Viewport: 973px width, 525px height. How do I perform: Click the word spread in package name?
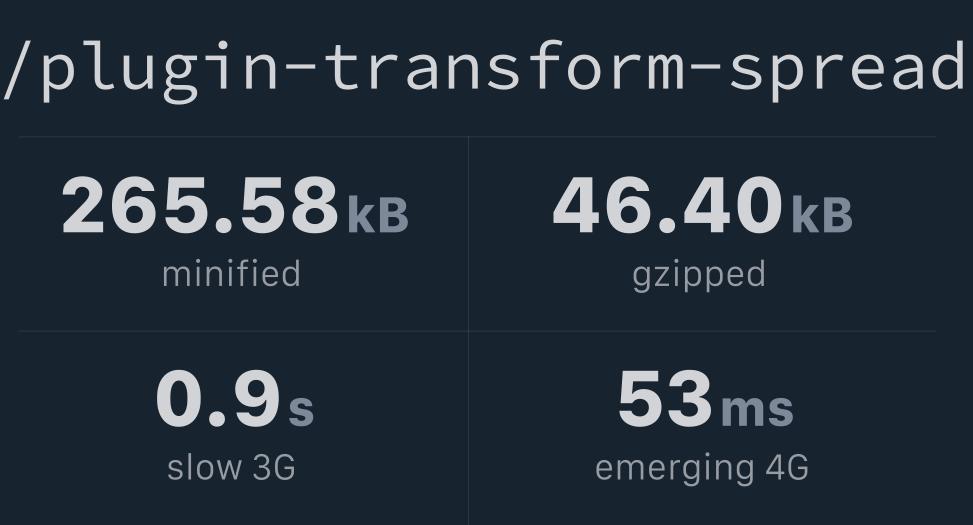coord(848,70)
